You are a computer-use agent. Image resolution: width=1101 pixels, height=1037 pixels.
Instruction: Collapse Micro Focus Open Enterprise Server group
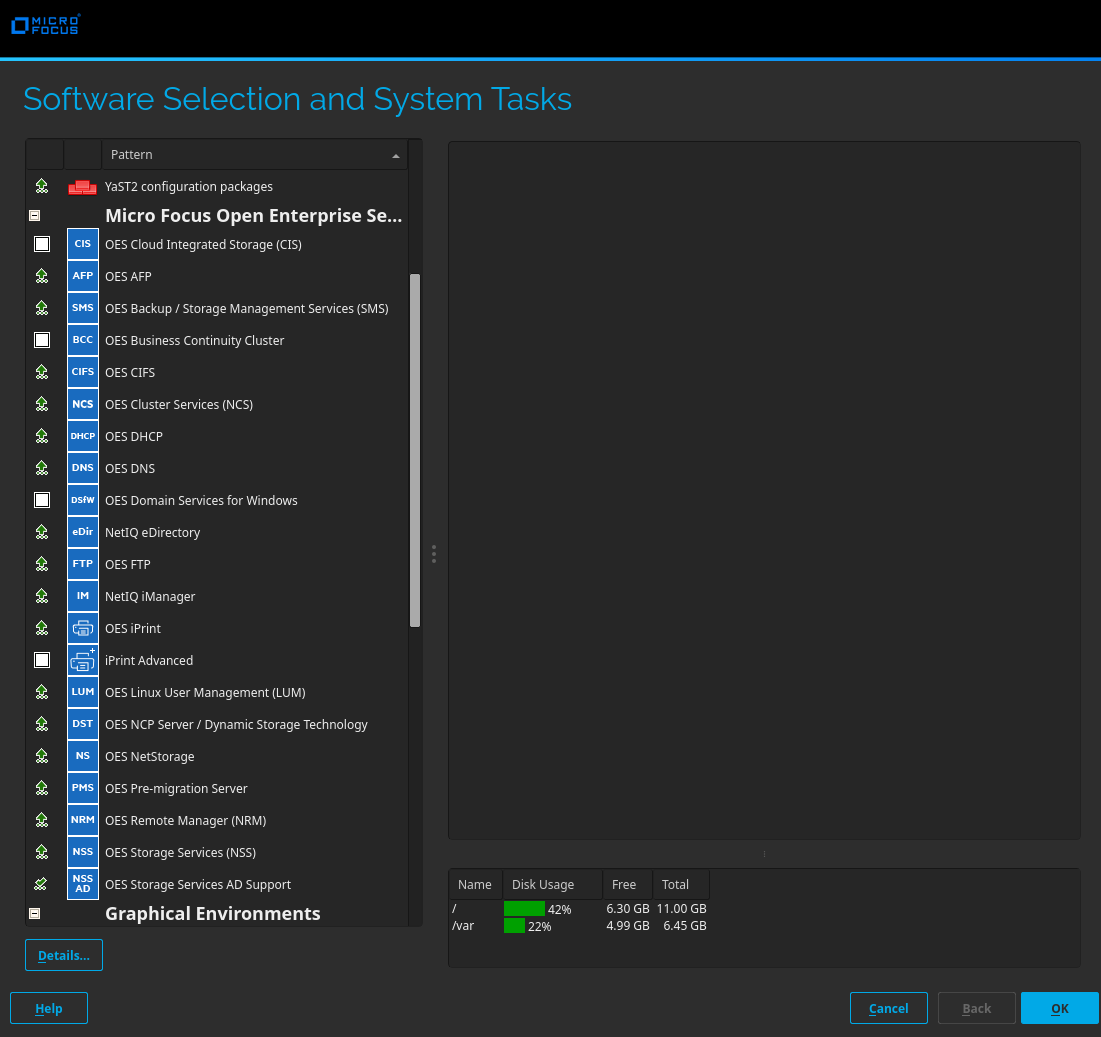(x=34, y=216)
